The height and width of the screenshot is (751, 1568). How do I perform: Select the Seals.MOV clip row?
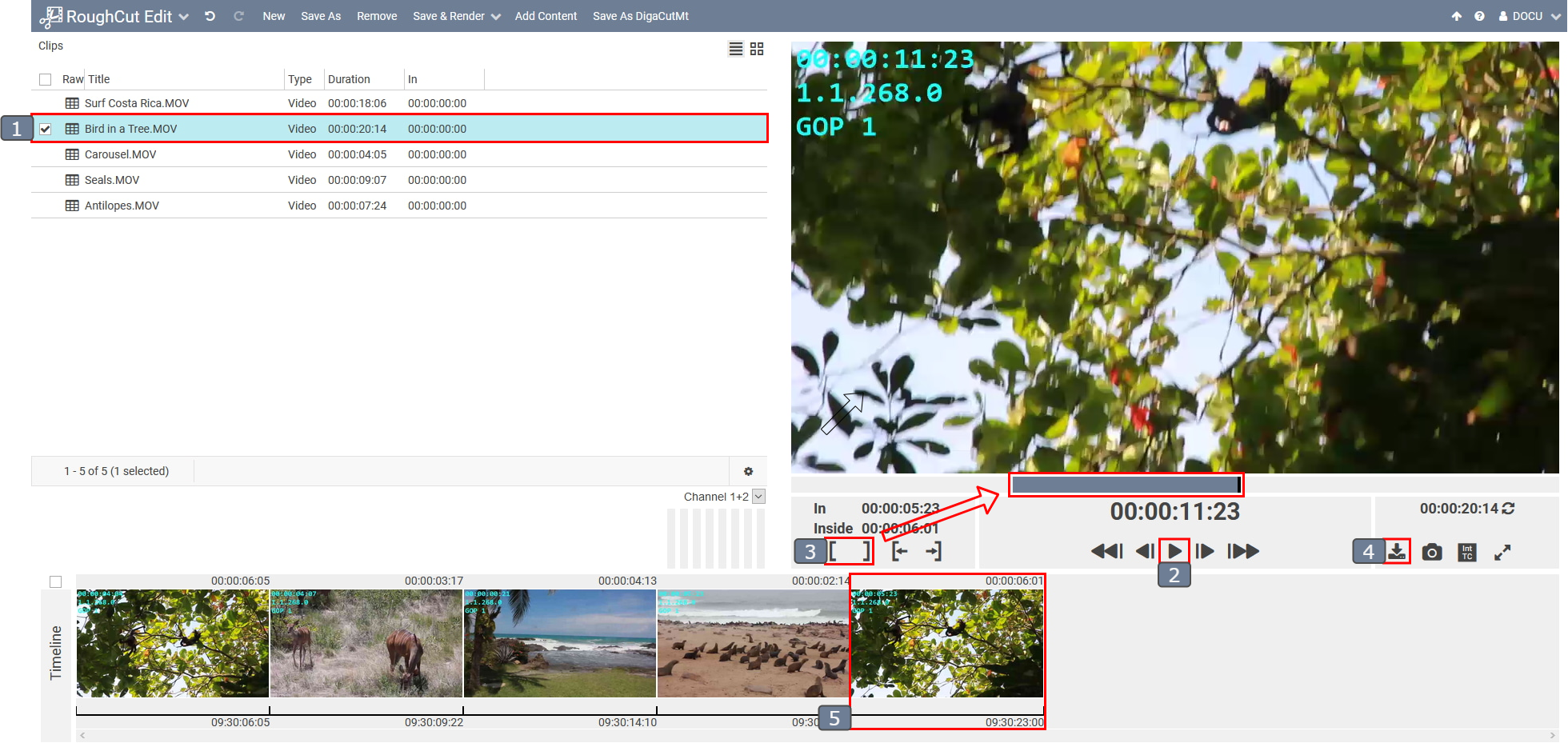[x=112, y=180]
